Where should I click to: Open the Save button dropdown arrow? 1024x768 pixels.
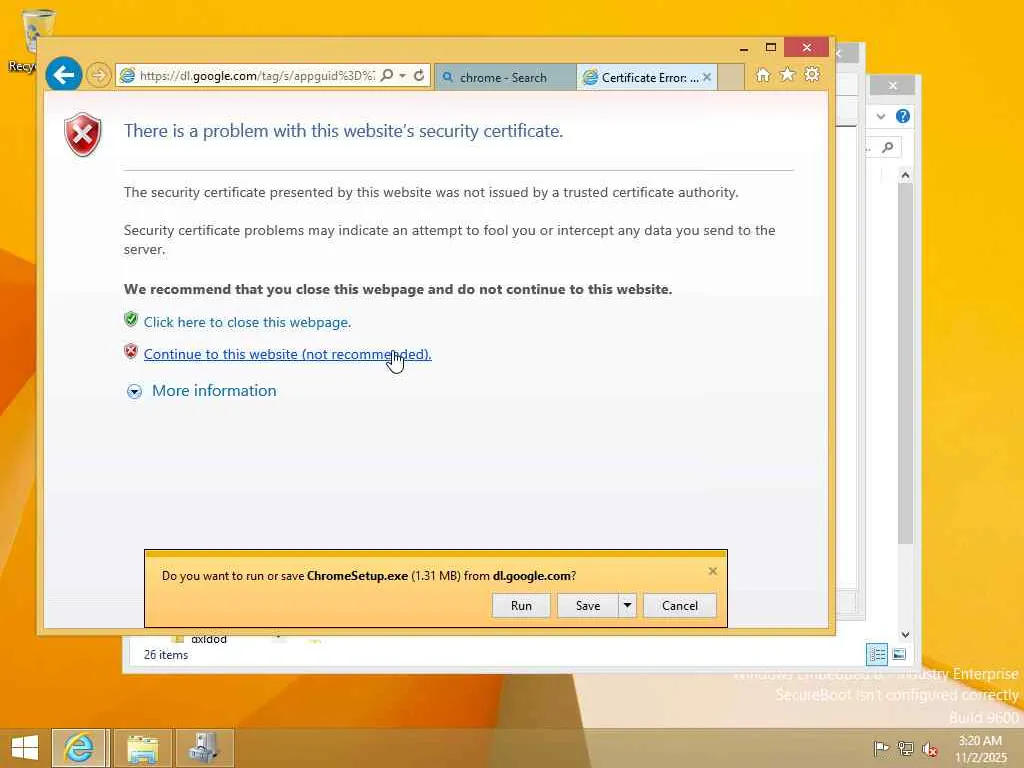coord(627,605)
